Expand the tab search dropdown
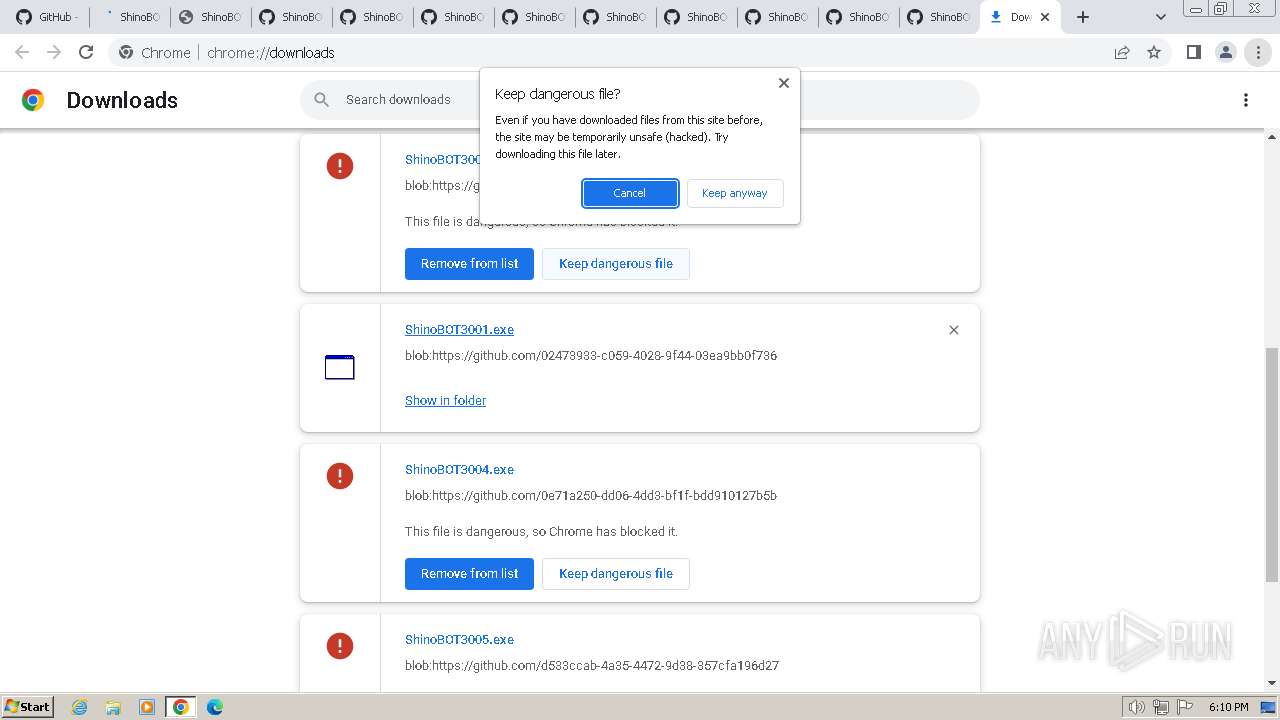This screenshot has width=1280, height=720. pyautogui.click(x=1161, y=17)
